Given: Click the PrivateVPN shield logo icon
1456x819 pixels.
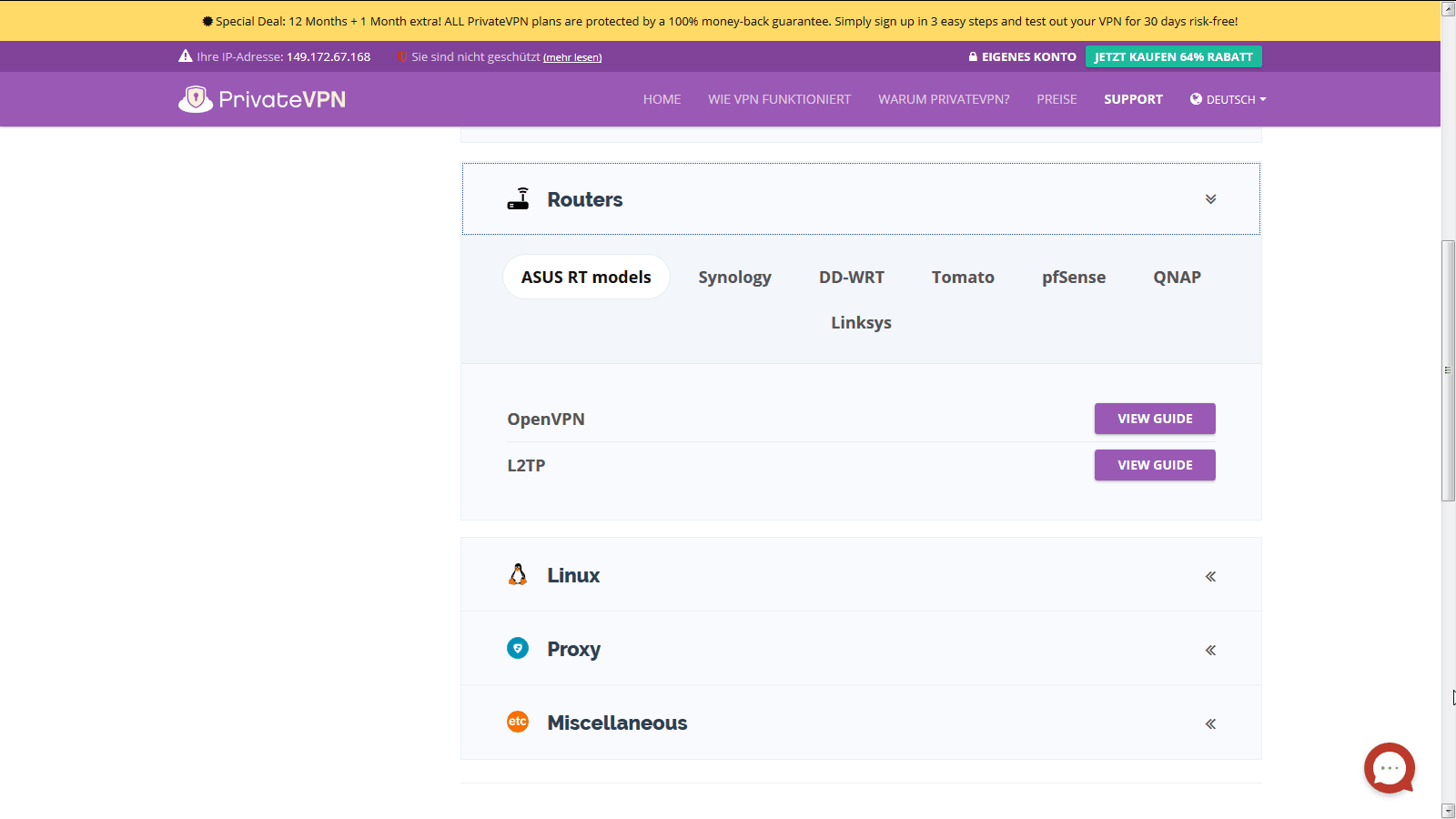Looking at the screenshot, I should pos(196,99).
